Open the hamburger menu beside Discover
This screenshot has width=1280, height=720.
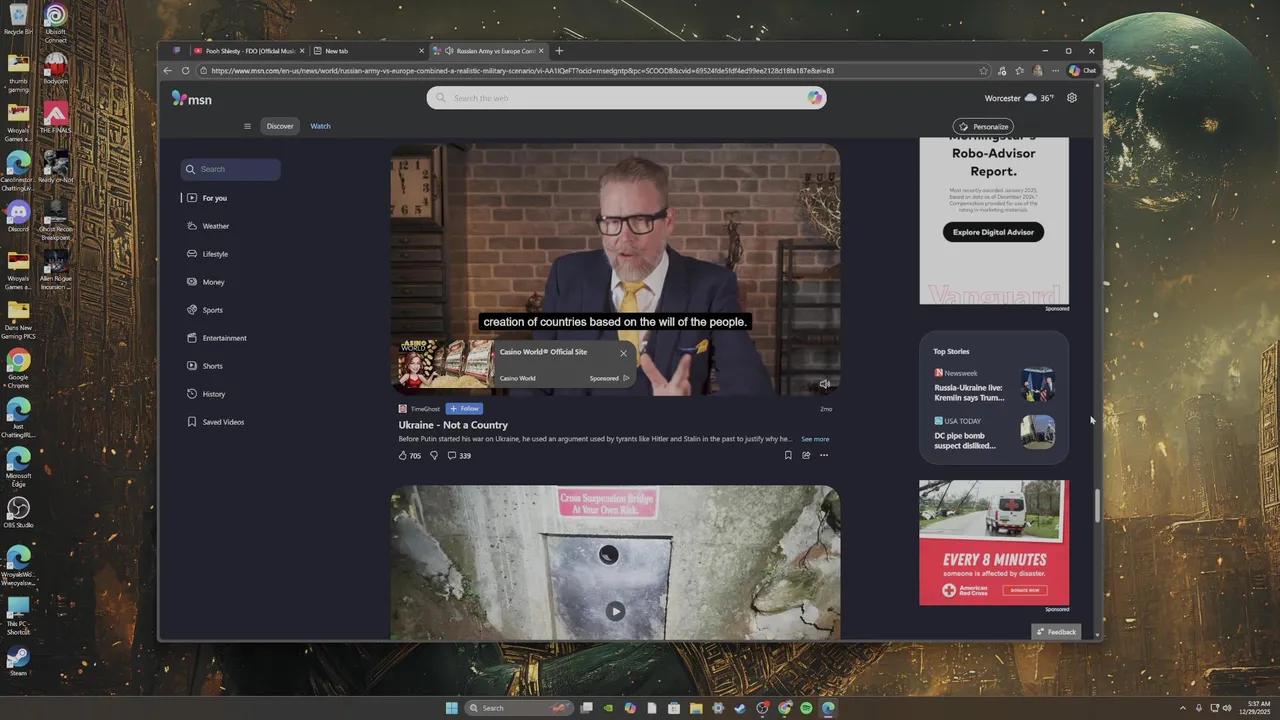click(247, 126)
